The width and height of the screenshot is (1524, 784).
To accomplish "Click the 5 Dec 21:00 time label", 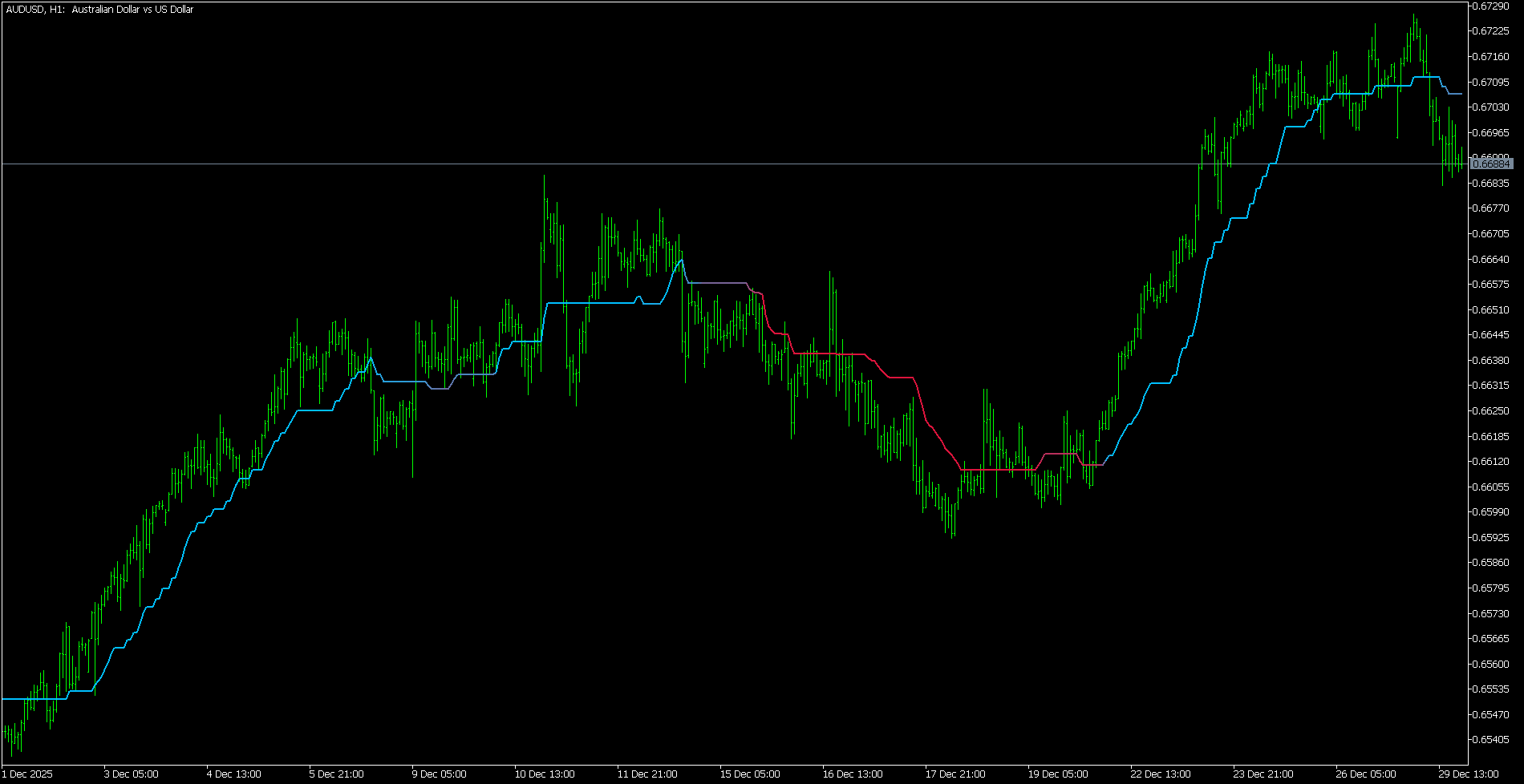I will point(337,774).
